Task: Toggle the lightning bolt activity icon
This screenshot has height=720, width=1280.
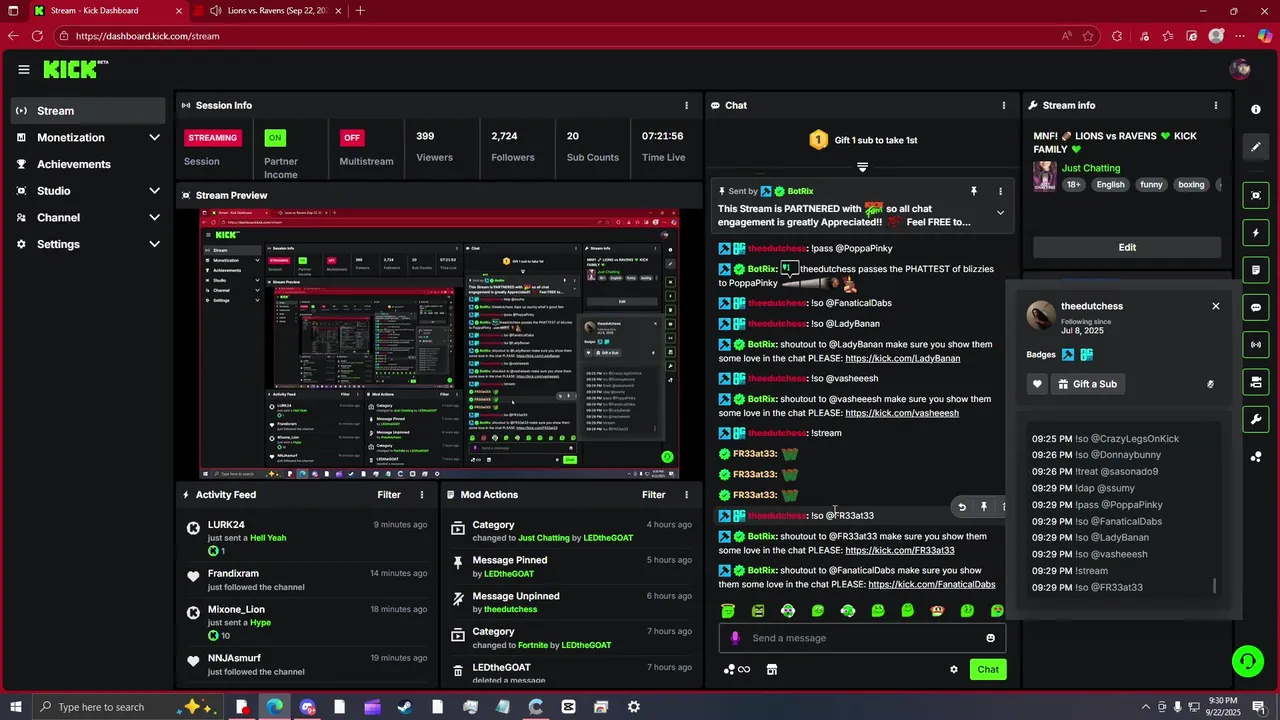Action: 1256,233
